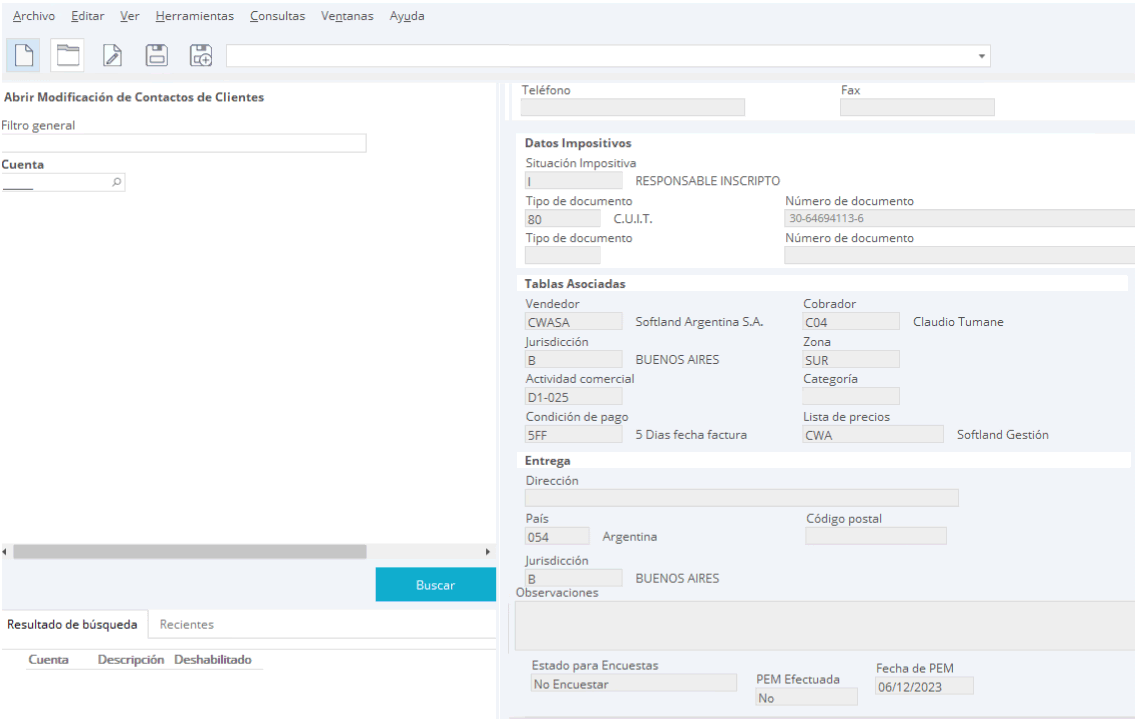Open the Herramientas menu
This screenshot has height=720, width=1135.
(194, 16)
